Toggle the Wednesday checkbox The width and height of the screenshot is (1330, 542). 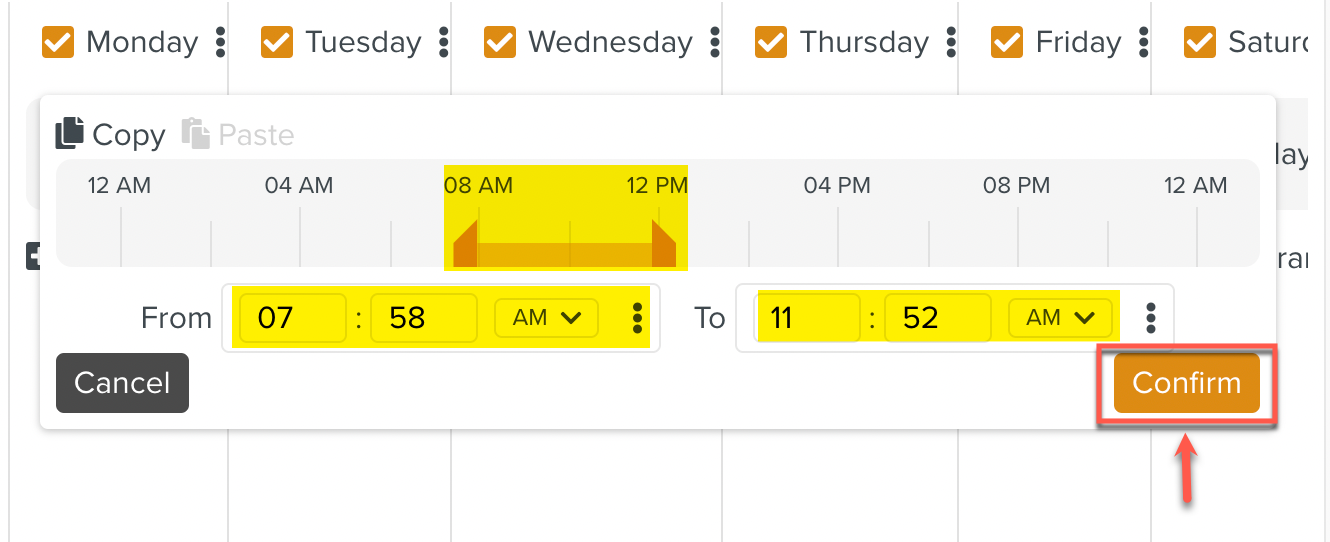point(500,42)
